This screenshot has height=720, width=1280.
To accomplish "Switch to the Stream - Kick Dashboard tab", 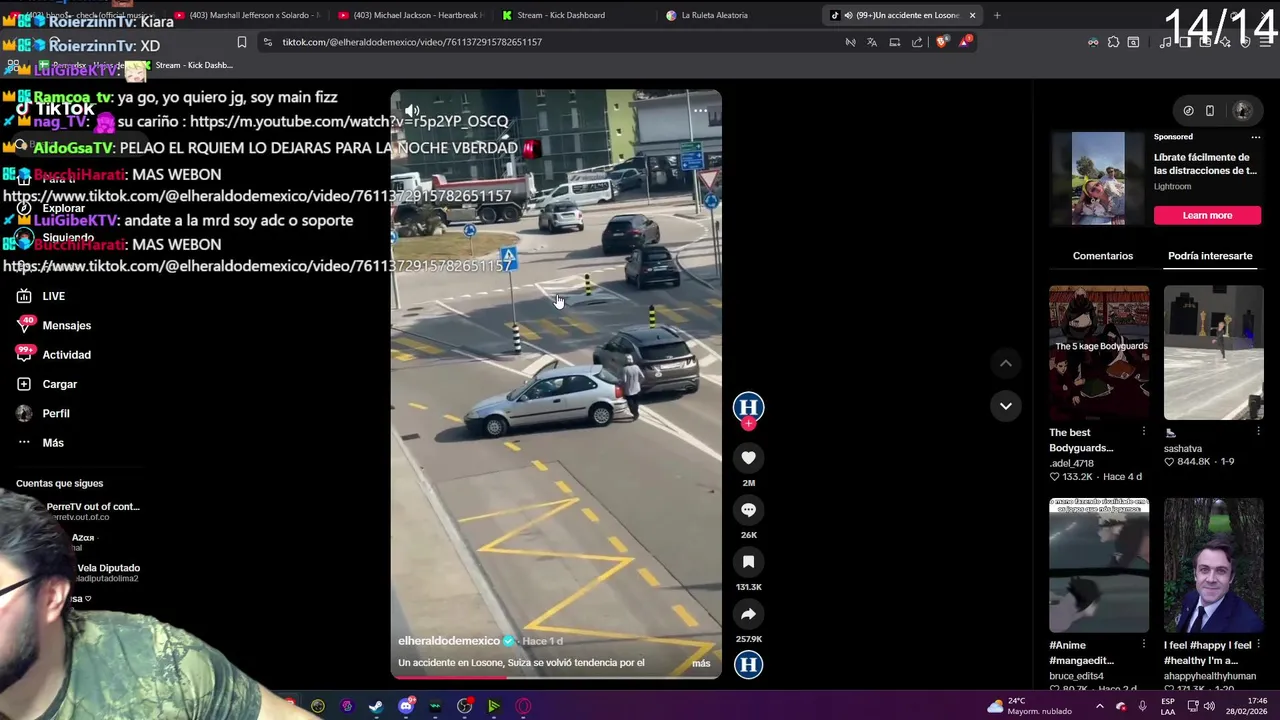I will (561, 15).
